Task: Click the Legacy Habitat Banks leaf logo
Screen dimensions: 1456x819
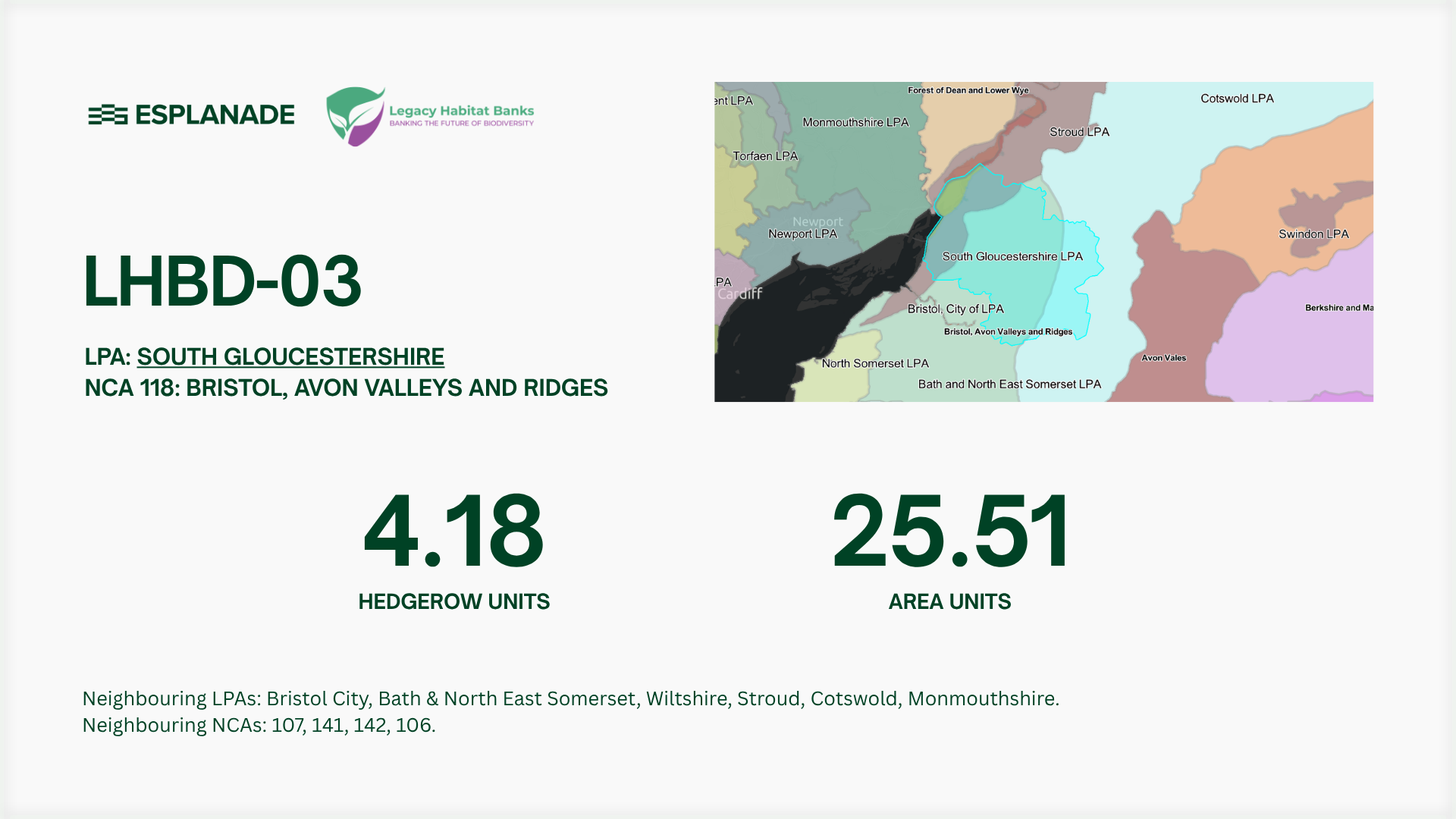Action: coord(355,116)
